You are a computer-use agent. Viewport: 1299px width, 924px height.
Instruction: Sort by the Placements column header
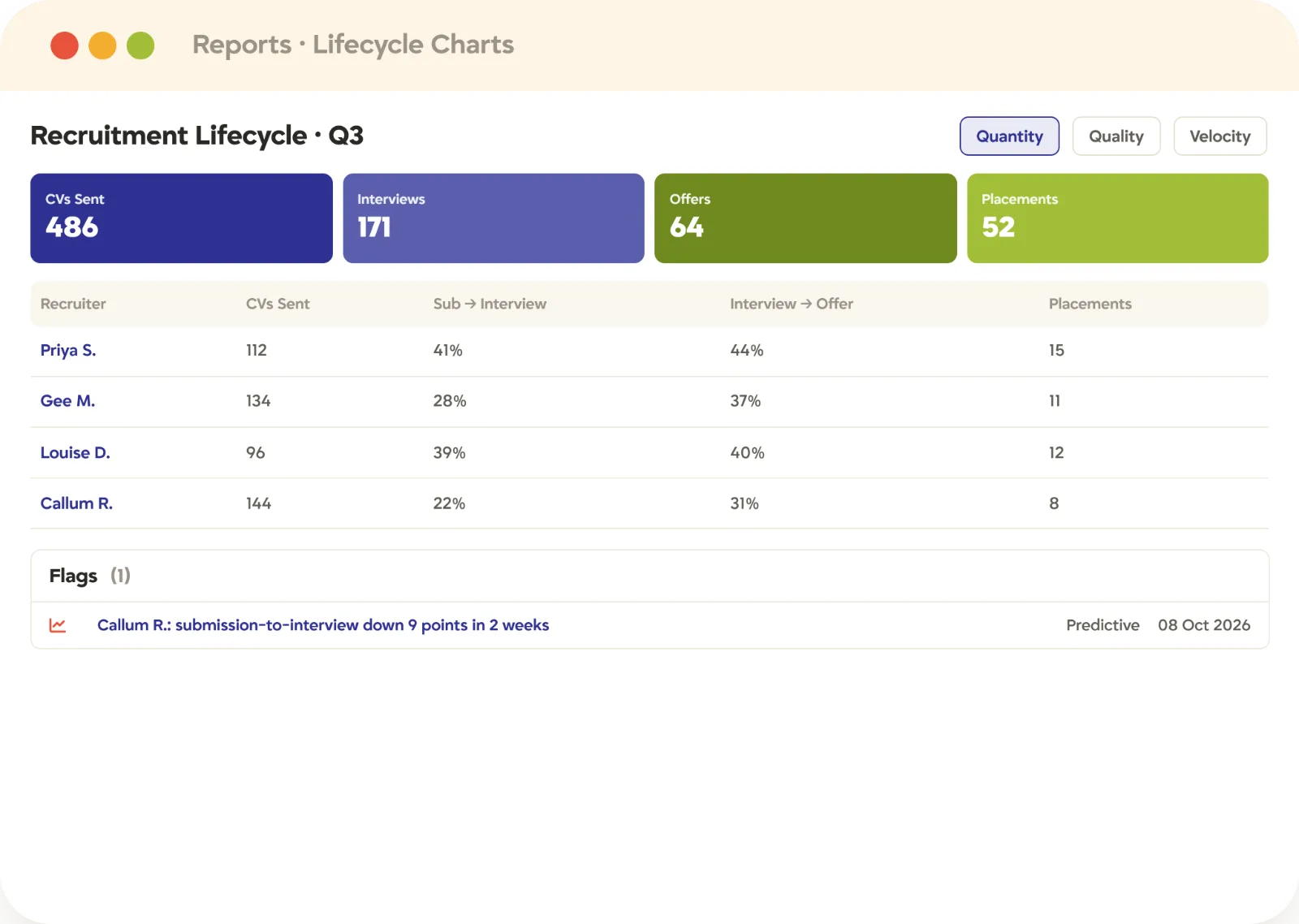(x=1090, y=304)
